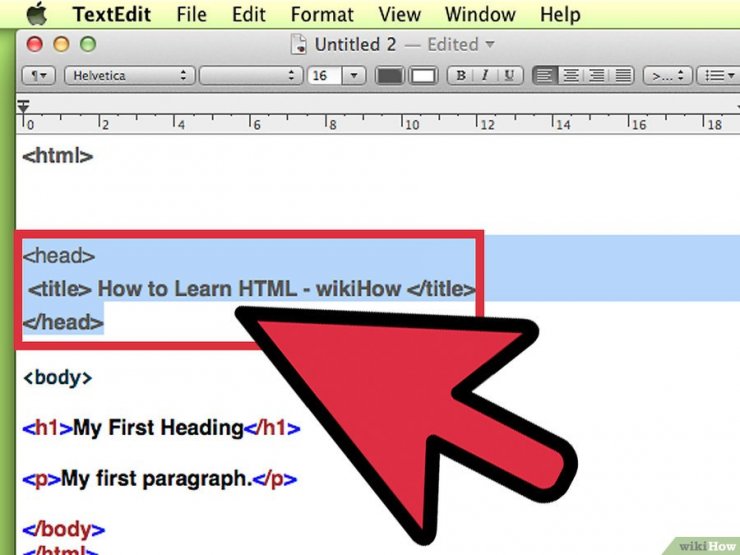
Task: Zoom the Untitled 2 window
Action: (x=88, y=44)
